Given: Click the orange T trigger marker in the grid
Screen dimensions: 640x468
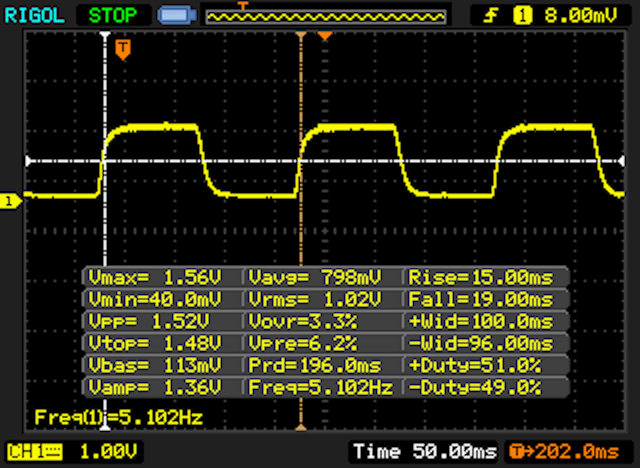Looking at the screenshot, I should (123, 50).
